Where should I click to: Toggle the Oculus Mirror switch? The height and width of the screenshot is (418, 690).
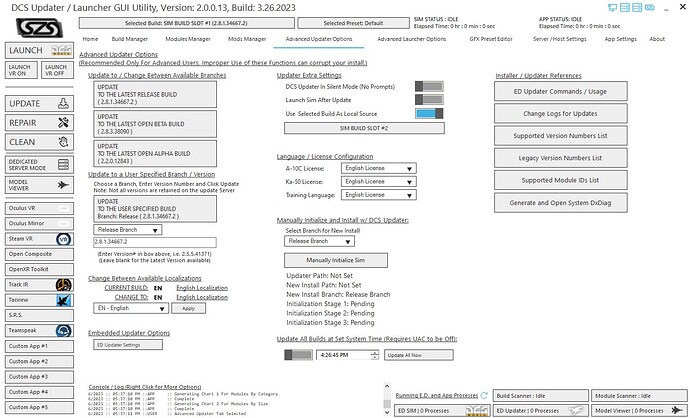coord(63,224)
